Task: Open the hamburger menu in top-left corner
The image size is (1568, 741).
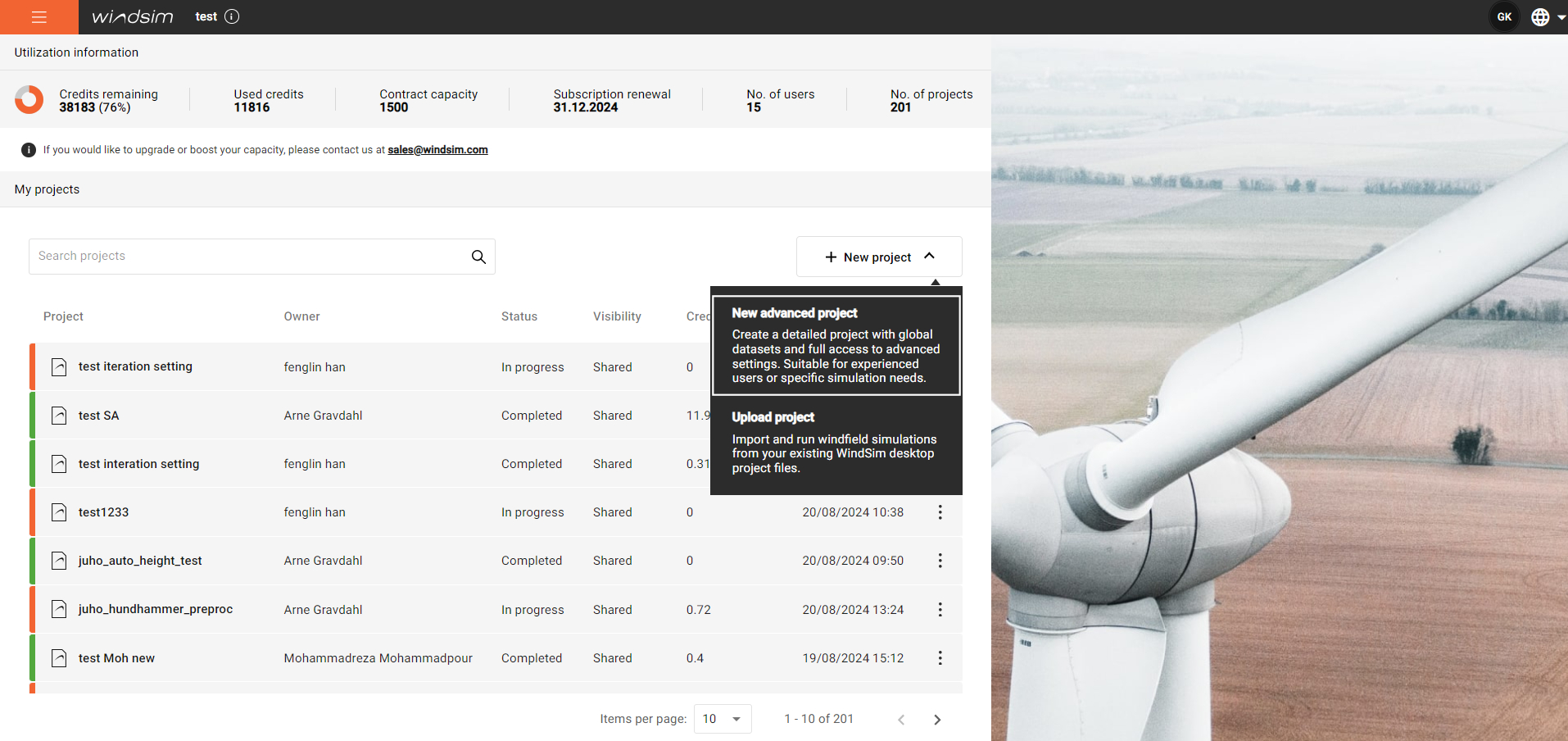Action: (39, 17)
